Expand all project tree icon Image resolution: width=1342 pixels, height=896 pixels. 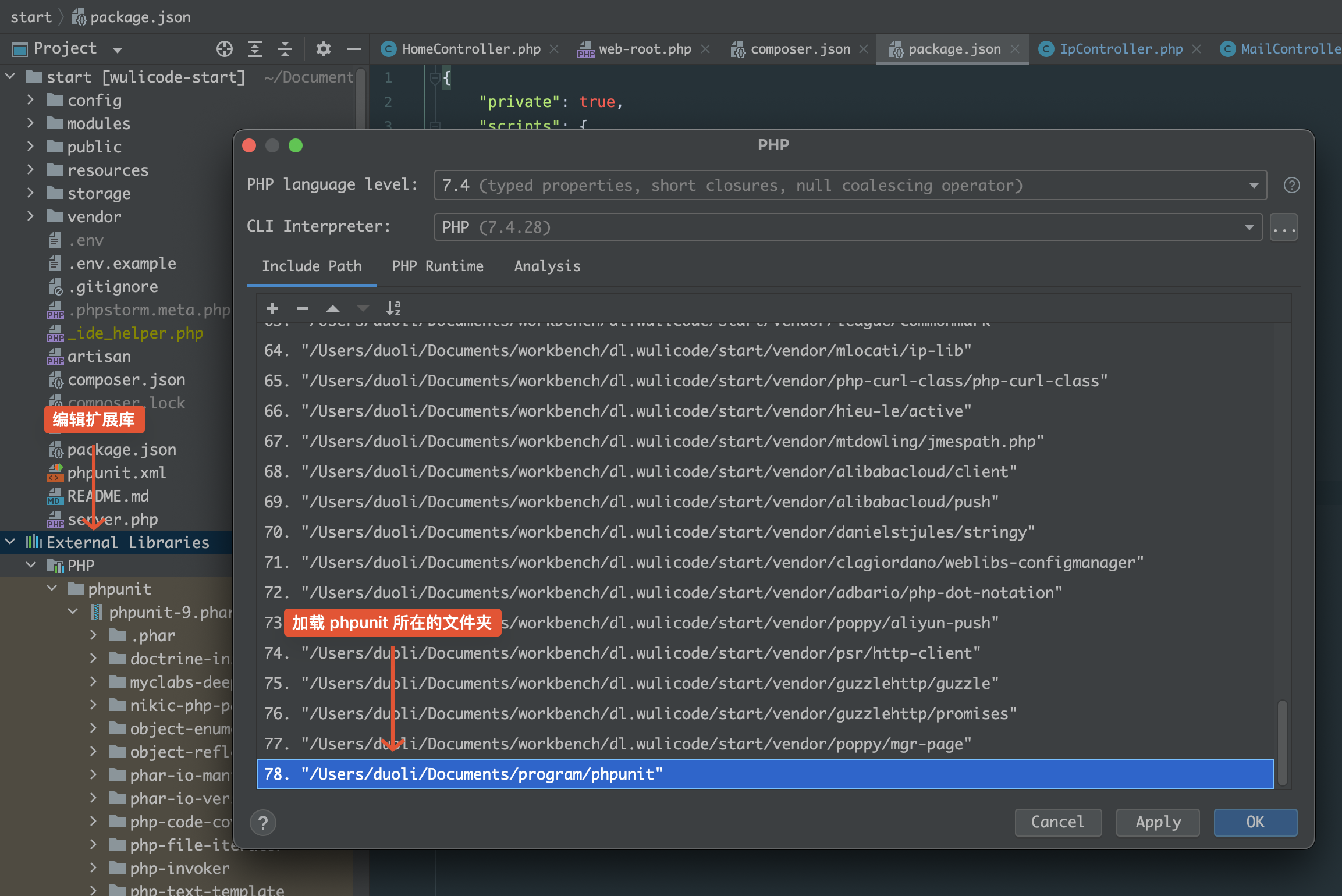click(x=254, y=49)
